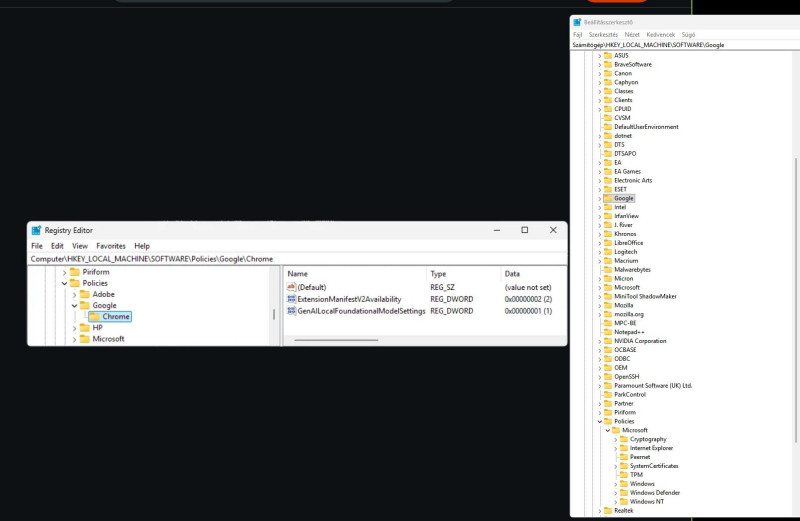
Task: Select the ESET folder icon
Action: point(608,189)
